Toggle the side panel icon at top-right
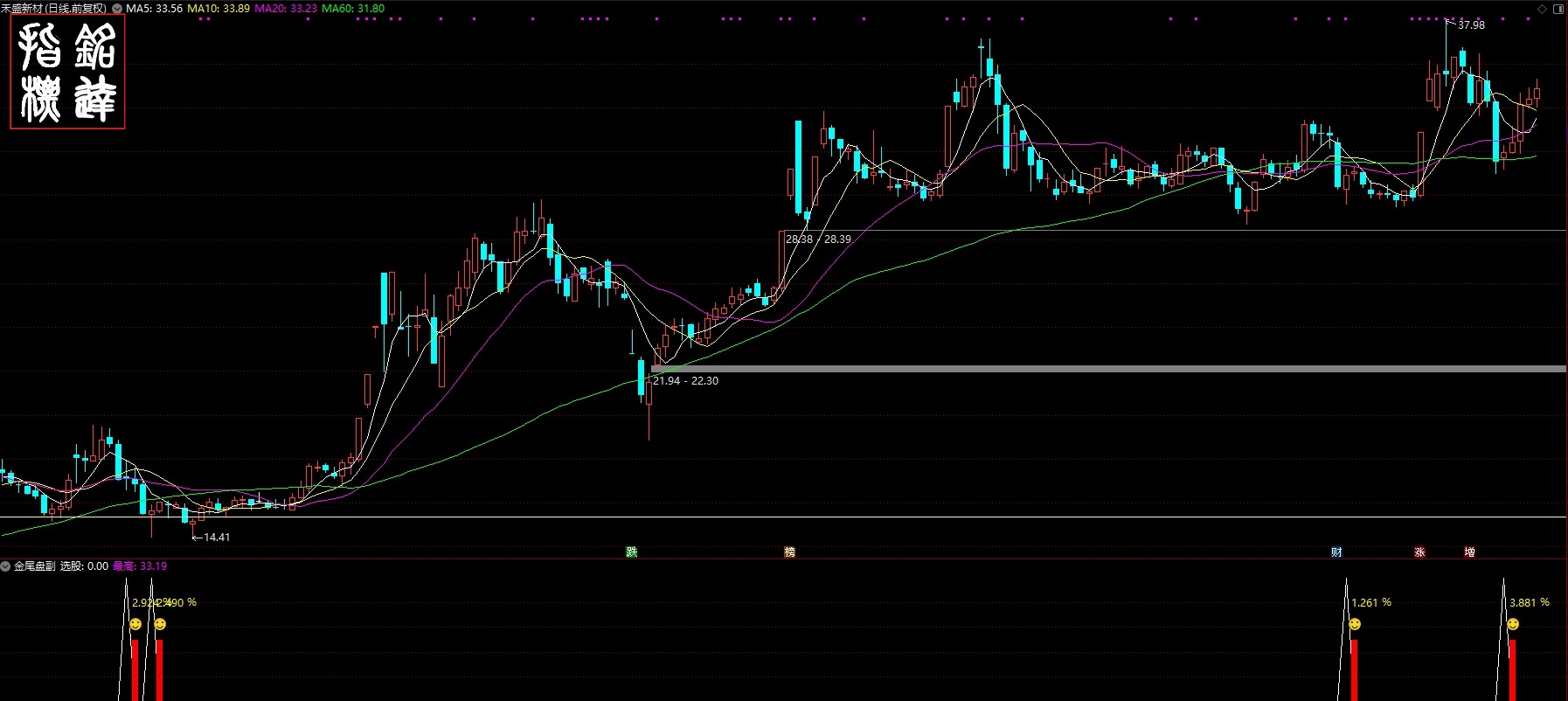The width and height of the screenshot is (1568, 701). point(1558,9)
